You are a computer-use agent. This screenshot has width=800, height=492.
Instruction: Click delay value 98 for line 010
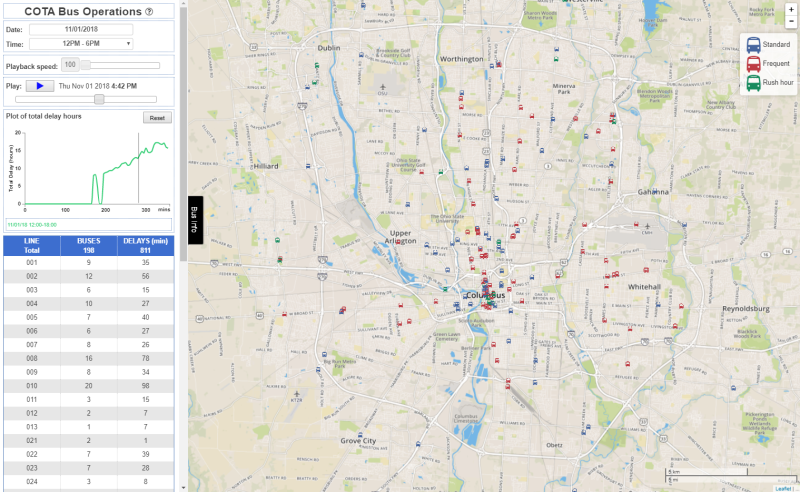point(145,386)
